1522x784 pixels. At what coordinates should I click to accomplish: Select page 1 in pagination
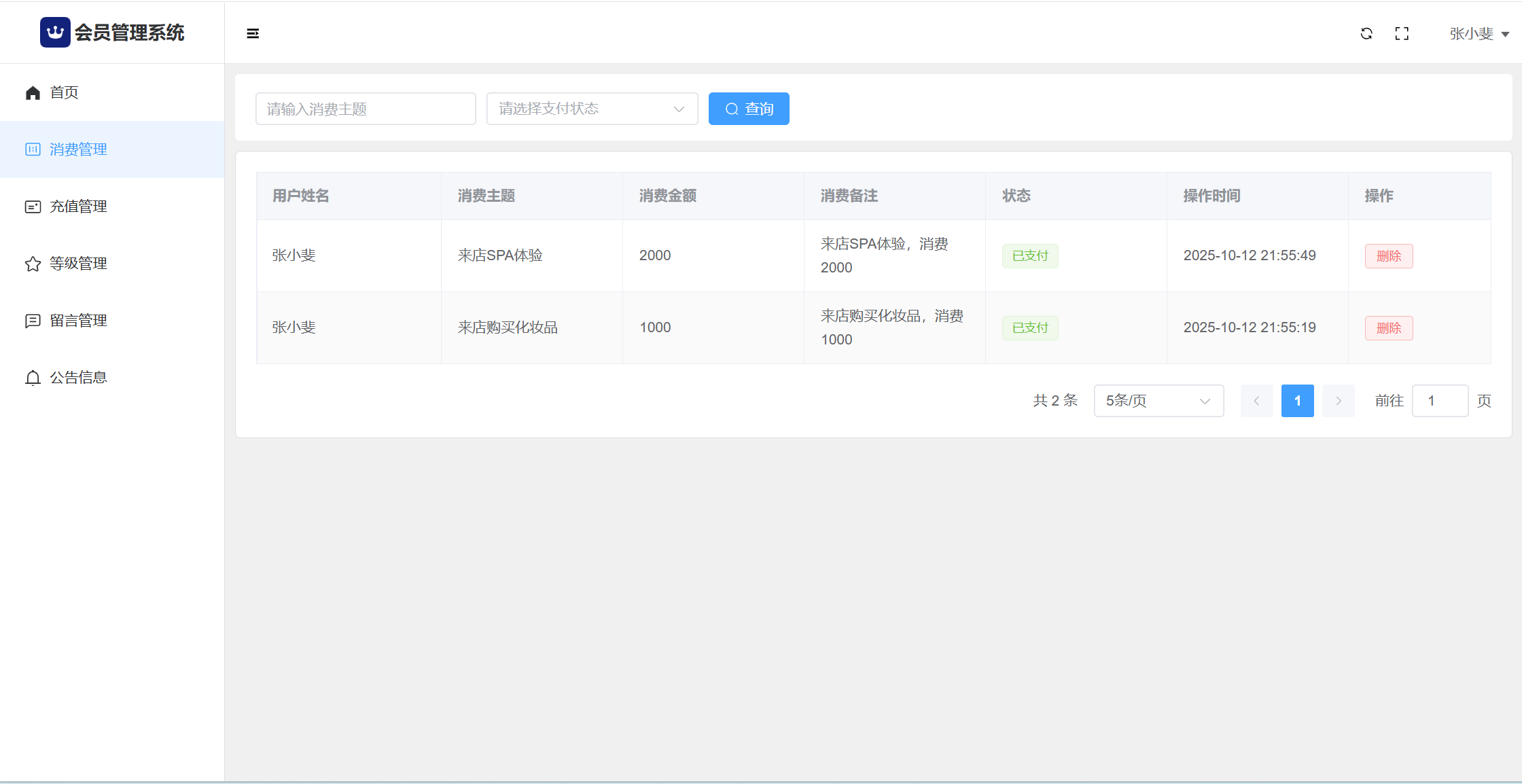pos(1297,401)
